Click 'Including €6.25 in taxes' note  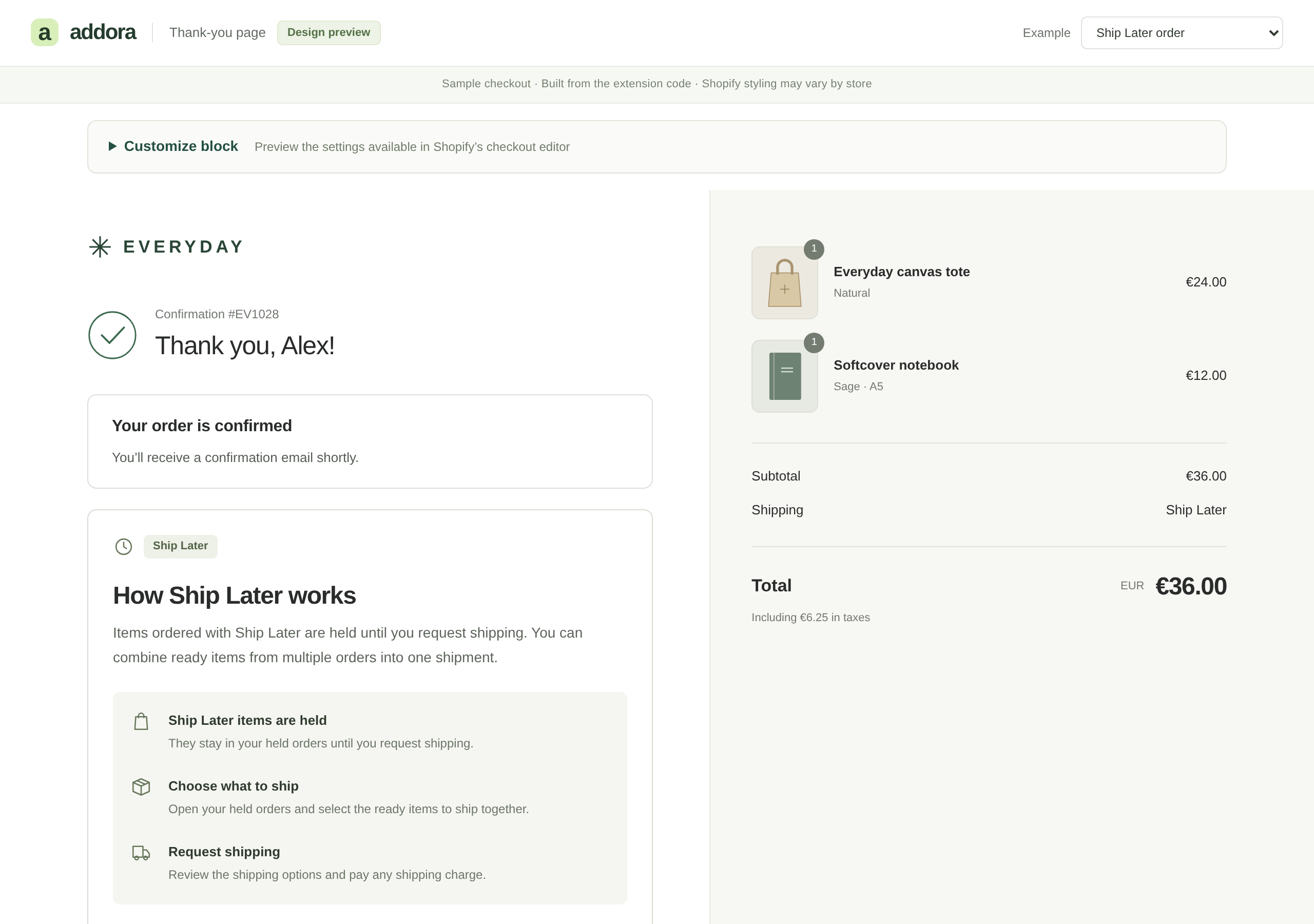tap(810, 618)
